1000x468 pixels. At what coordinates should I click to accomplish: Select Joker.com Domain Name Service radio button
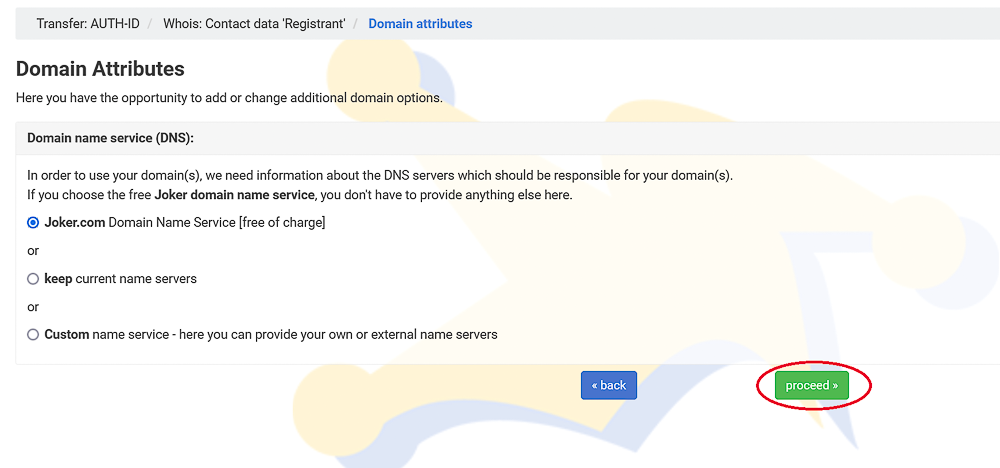coord(33,223)
